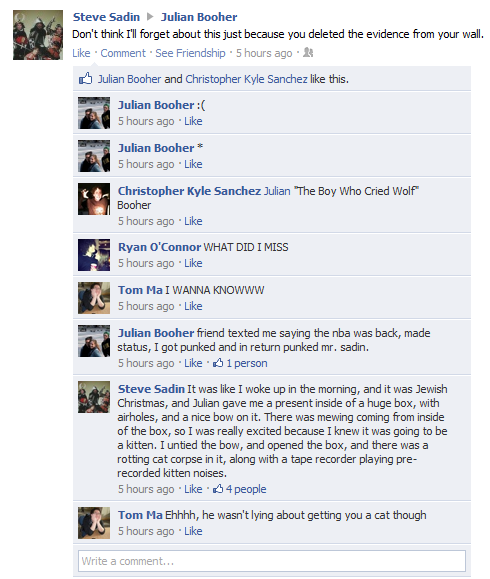Open Julian Booher's profile from post header
Viewport: 490px width, 579px height.
[x=199, y=17]
